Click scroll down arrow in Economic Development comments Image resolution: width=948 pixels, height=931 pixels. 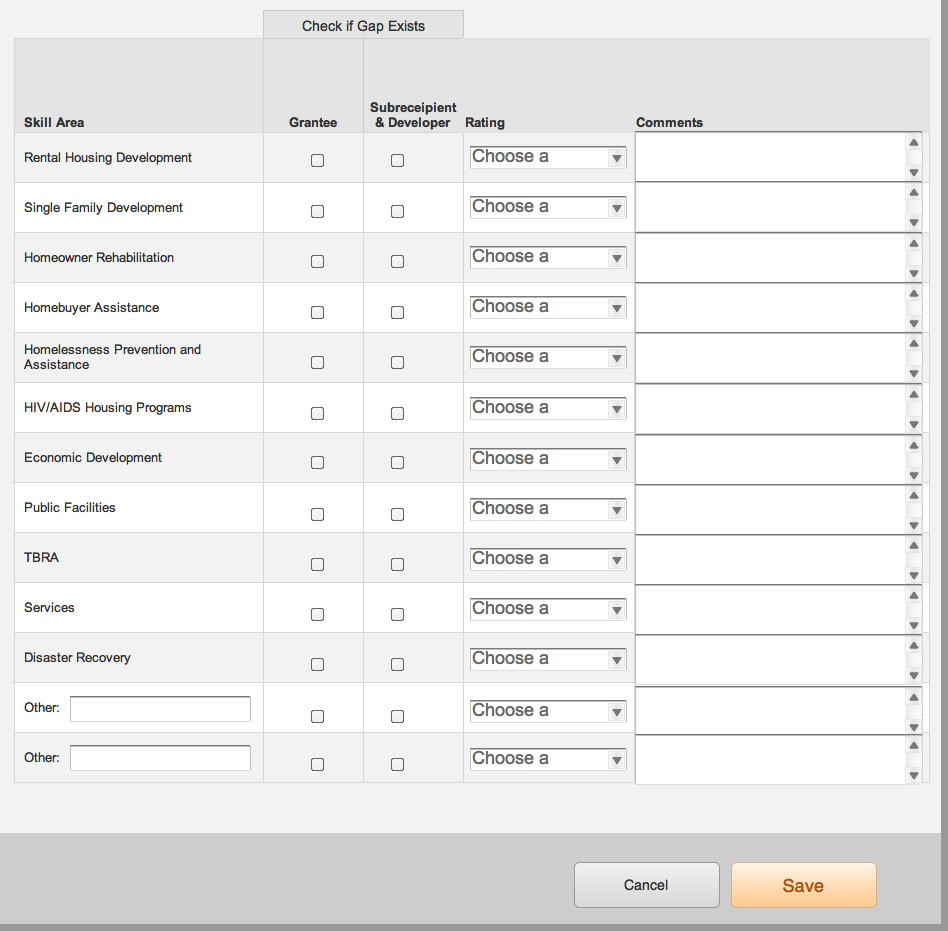(x=913, y=474)
